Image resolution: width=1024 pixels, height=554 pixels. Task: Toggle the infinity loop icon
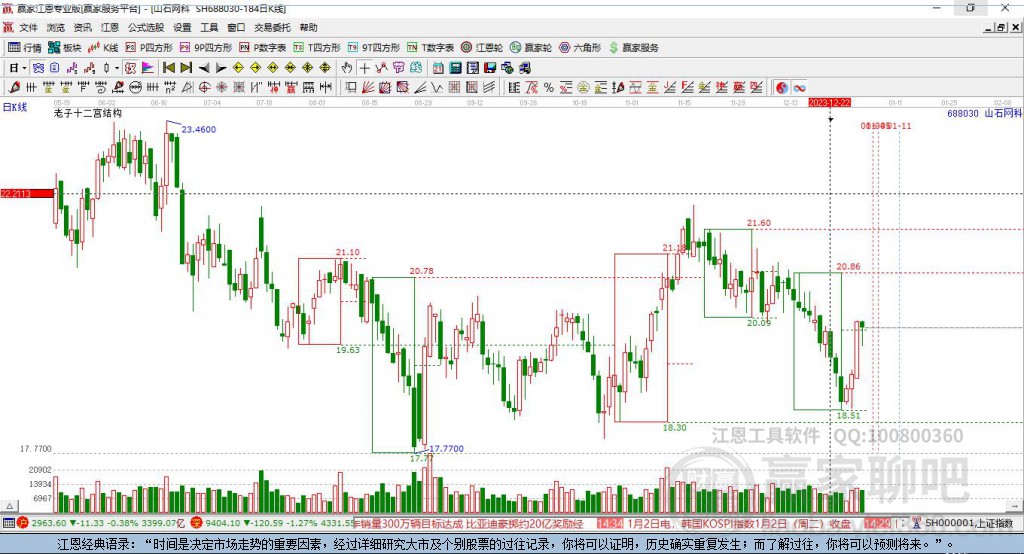[x=799, y=88]
